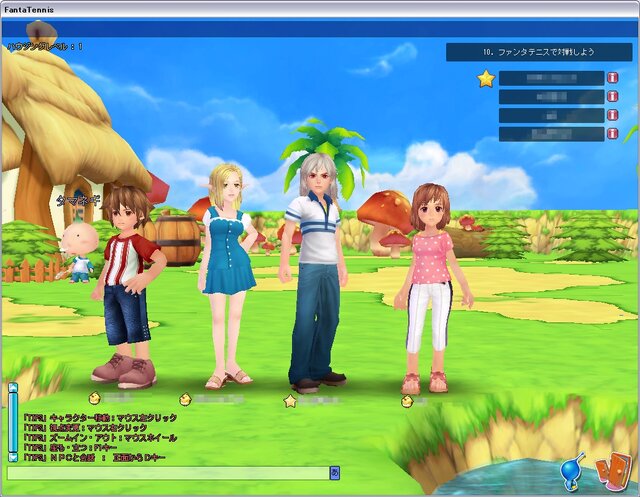This screenshot has width=640, height=497.
Task: Click the chat log scroll down arrow
Action: [x=13, y=457]
